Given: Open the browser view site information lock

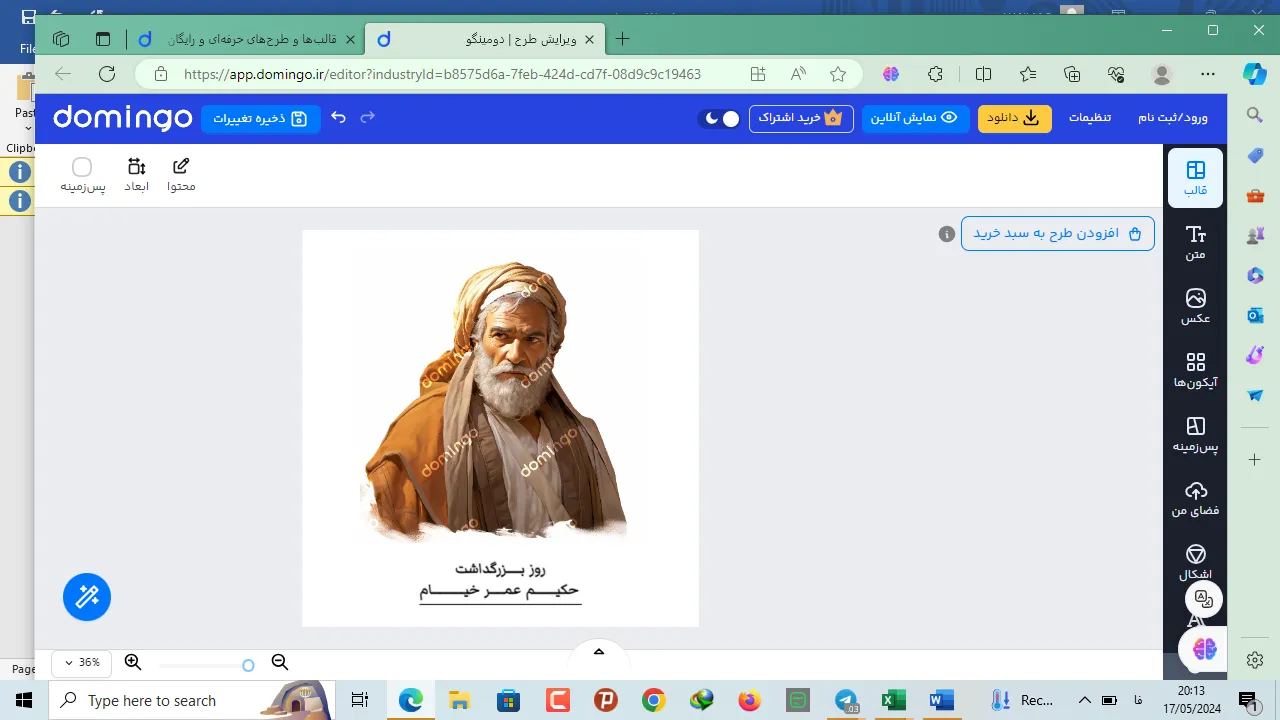Looking at the screenshot, I should (160, 74).
